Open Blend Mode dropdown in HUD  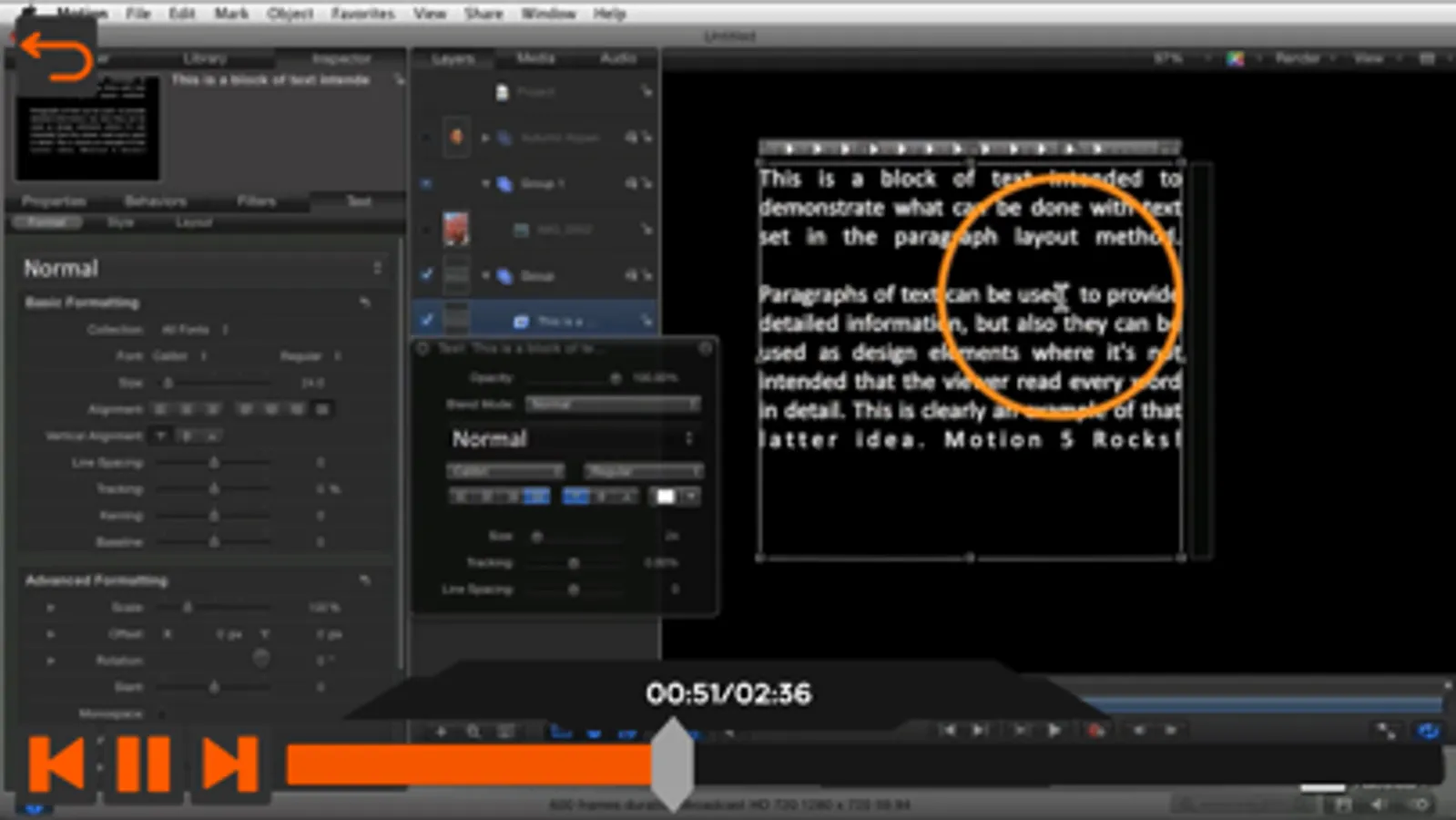[614, 404]
